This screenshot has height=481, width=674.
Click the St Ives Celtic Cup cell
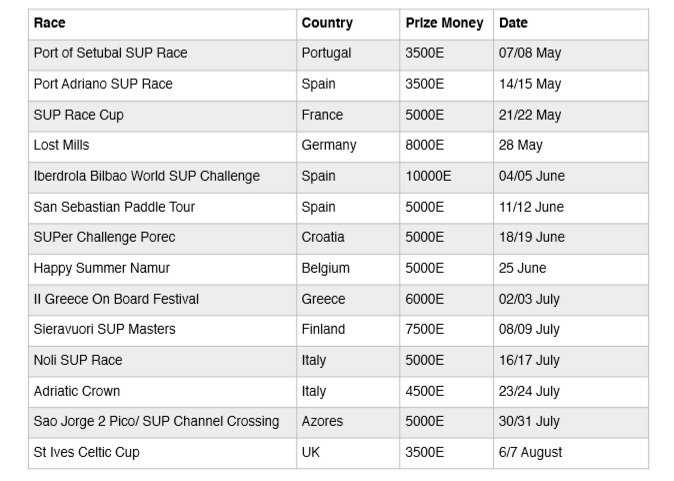click(87, 452)
